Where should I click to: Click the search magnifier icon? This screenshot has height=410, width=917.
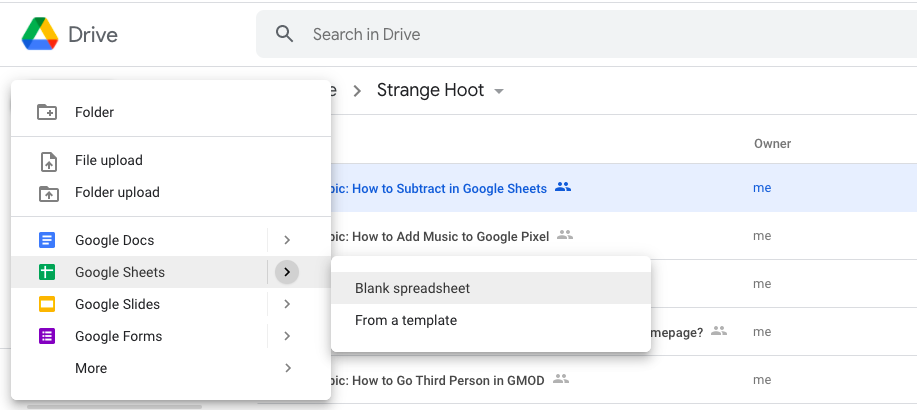pos(285,34)
